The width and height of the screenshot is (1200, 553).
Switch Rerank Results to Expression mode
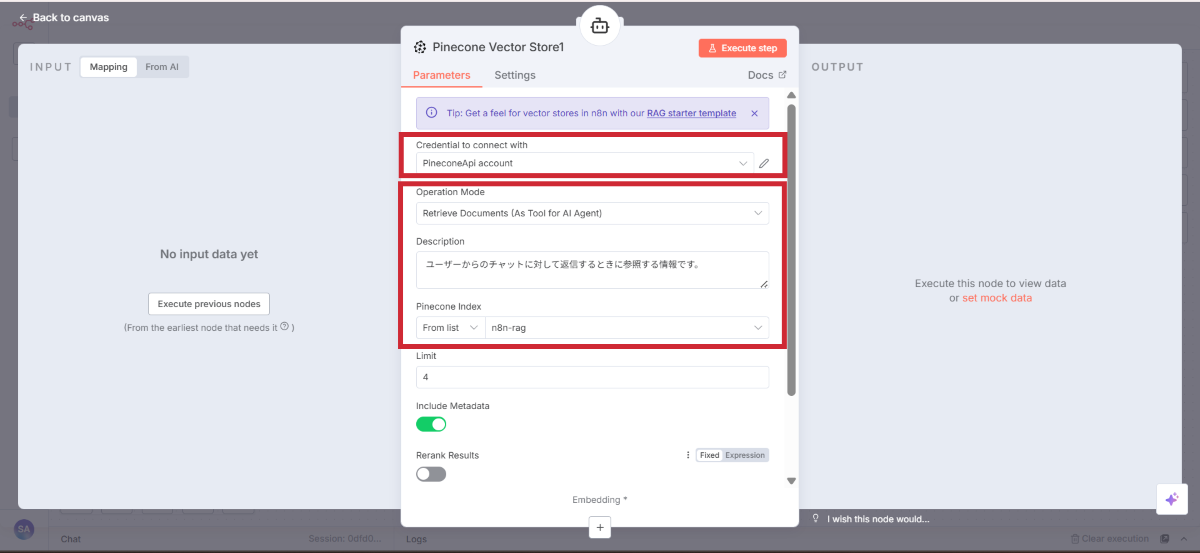tap(745, 455)
